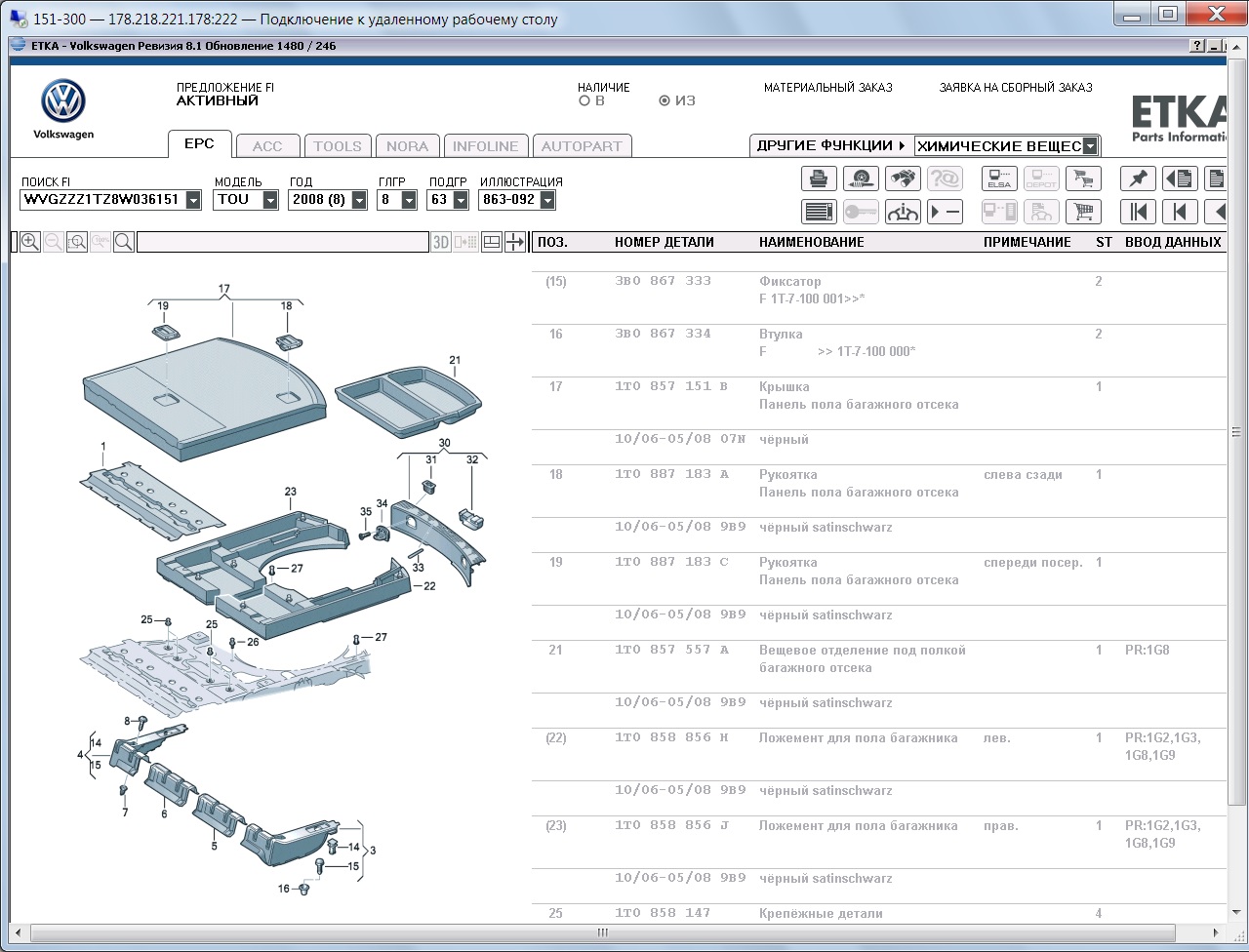Select part number 1T0 858 147
The image size is (1249, 952).
coord(663,914)
